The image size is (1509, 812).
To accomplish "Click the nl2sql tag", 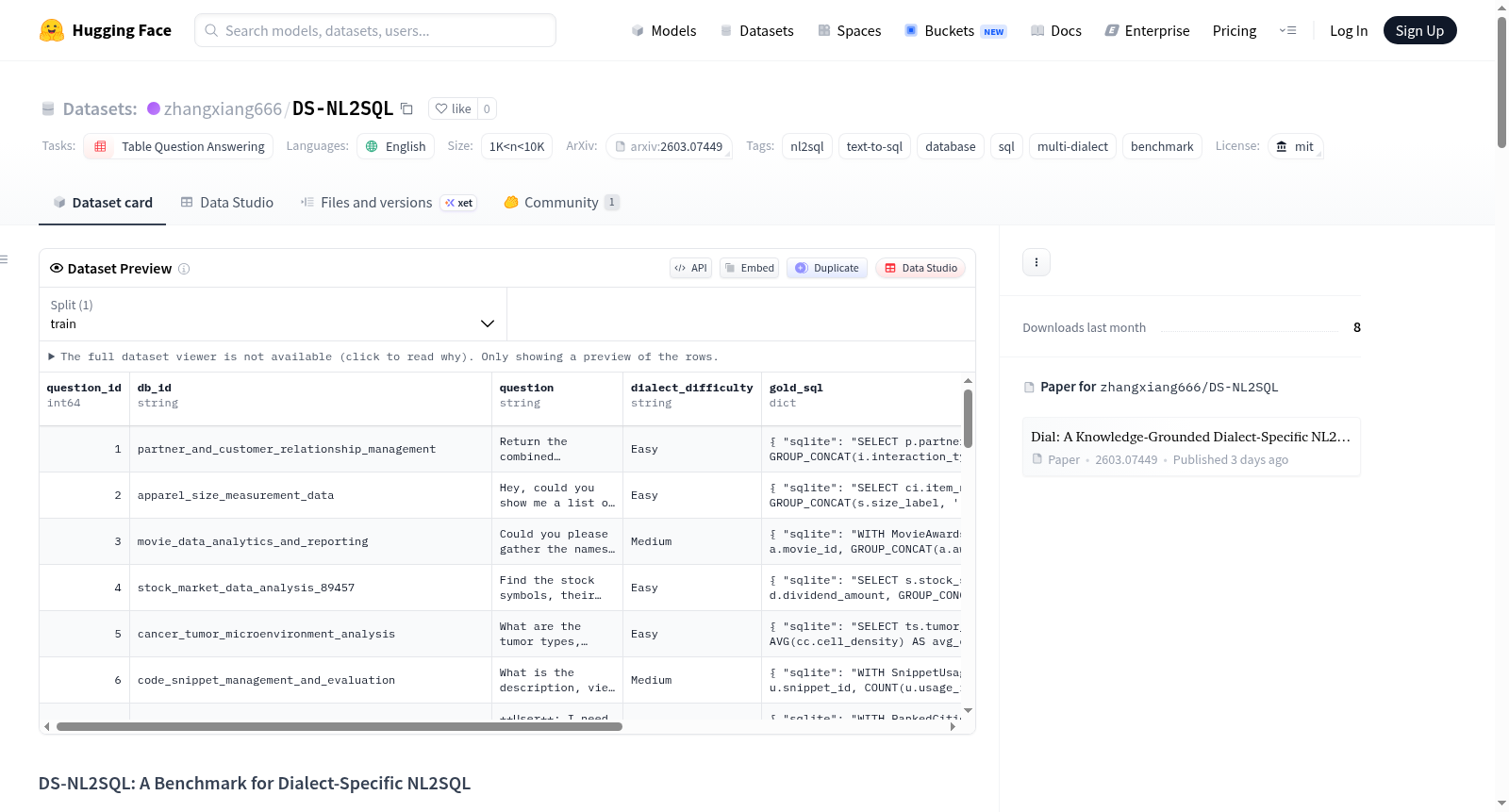I will 807,146.
